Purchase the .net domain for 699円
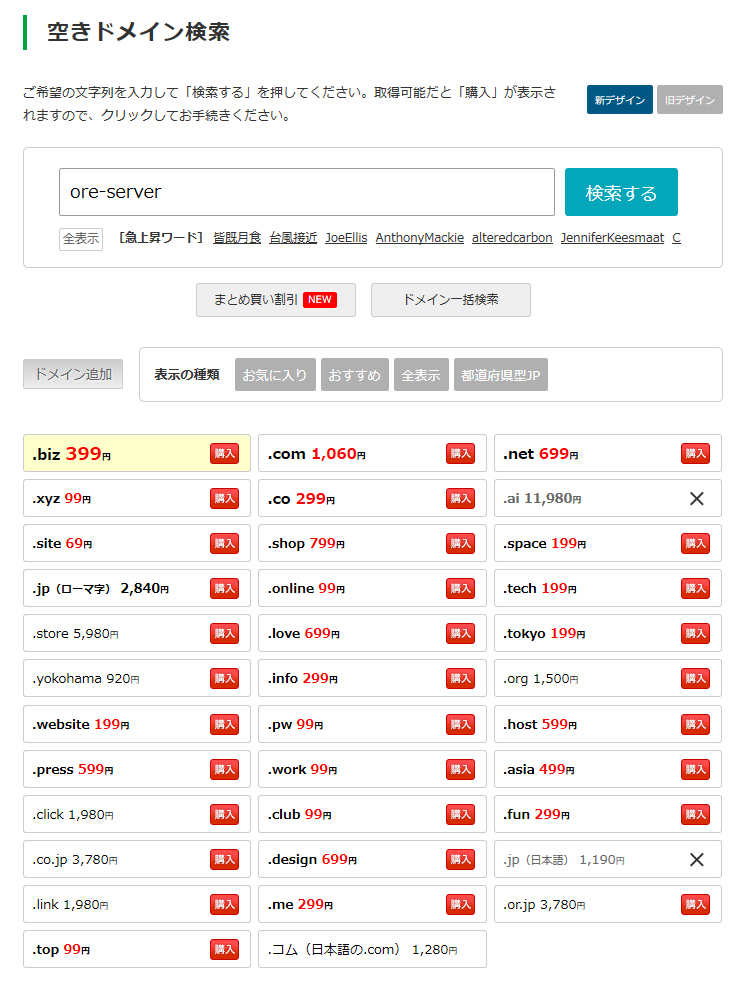This screenshot has height=1000, width=740. (695, 453)
